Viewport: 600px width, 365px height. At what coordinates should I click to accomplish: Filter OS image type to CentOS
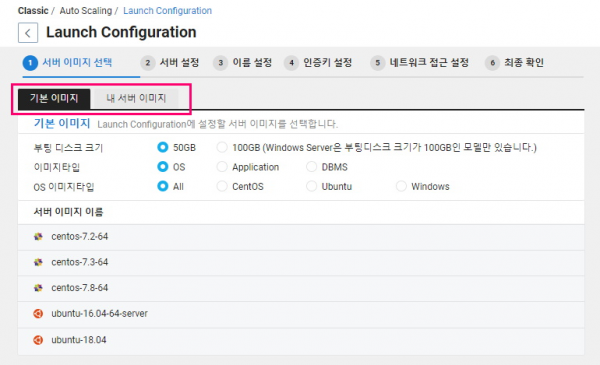pyautogui.click(x=222, y=186)
